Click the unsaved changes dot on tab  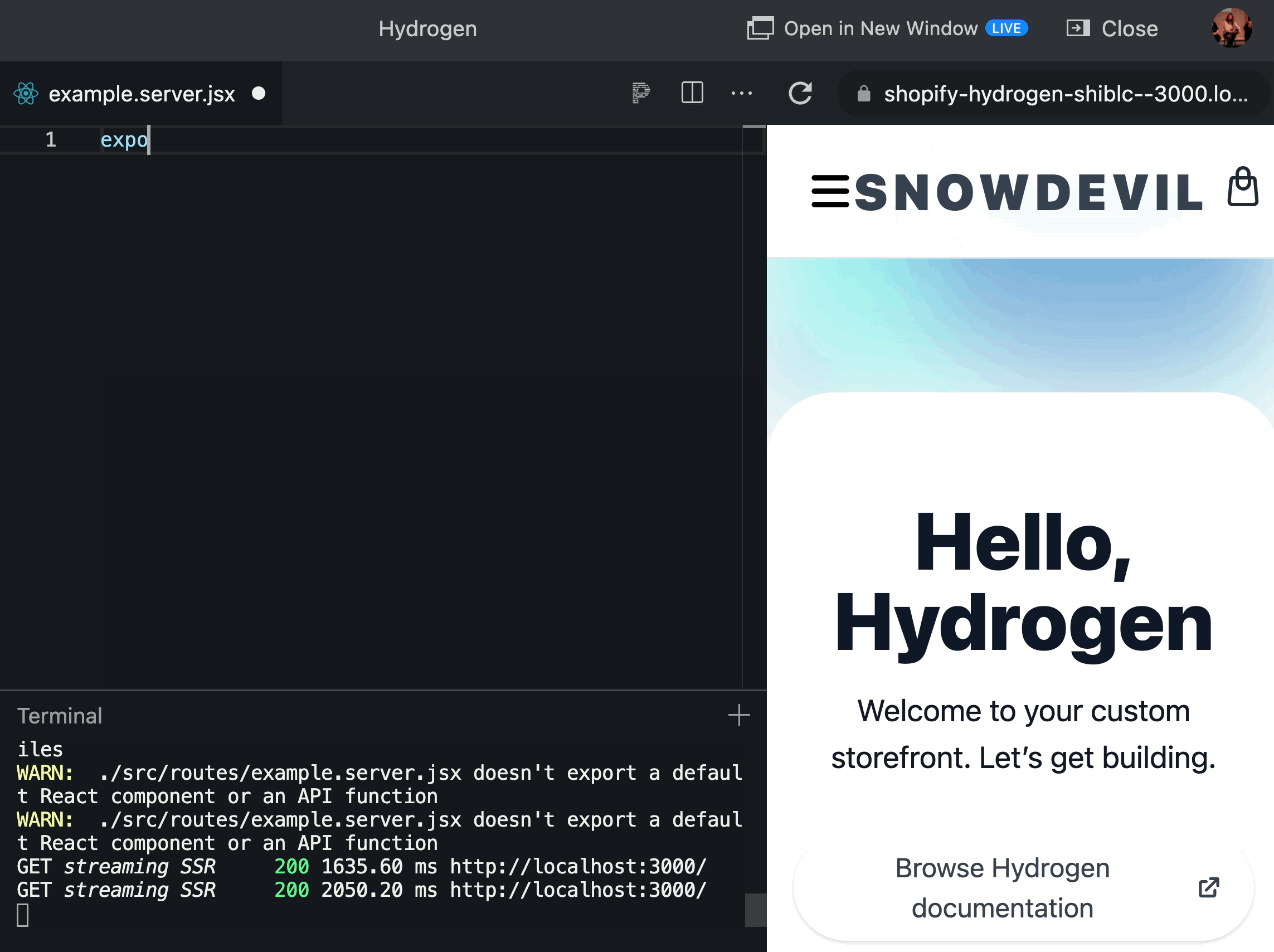[259, 93]
